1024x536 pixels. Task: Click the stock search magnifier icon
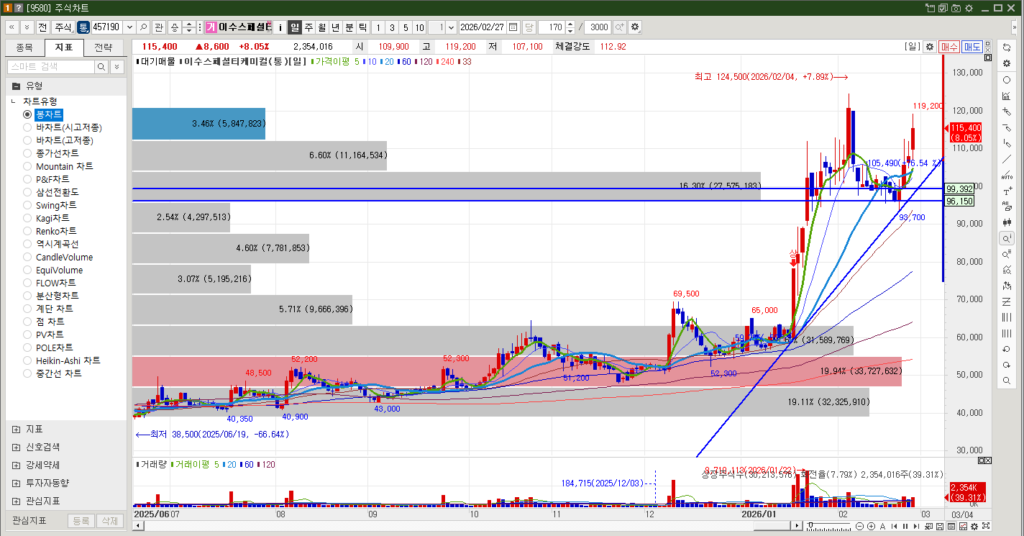tap(142, 26)
